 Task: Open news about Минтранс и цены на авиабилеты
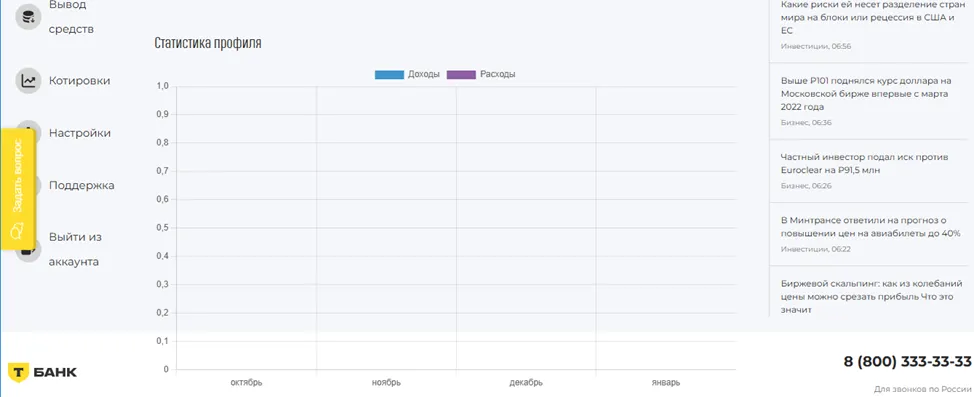871,227
